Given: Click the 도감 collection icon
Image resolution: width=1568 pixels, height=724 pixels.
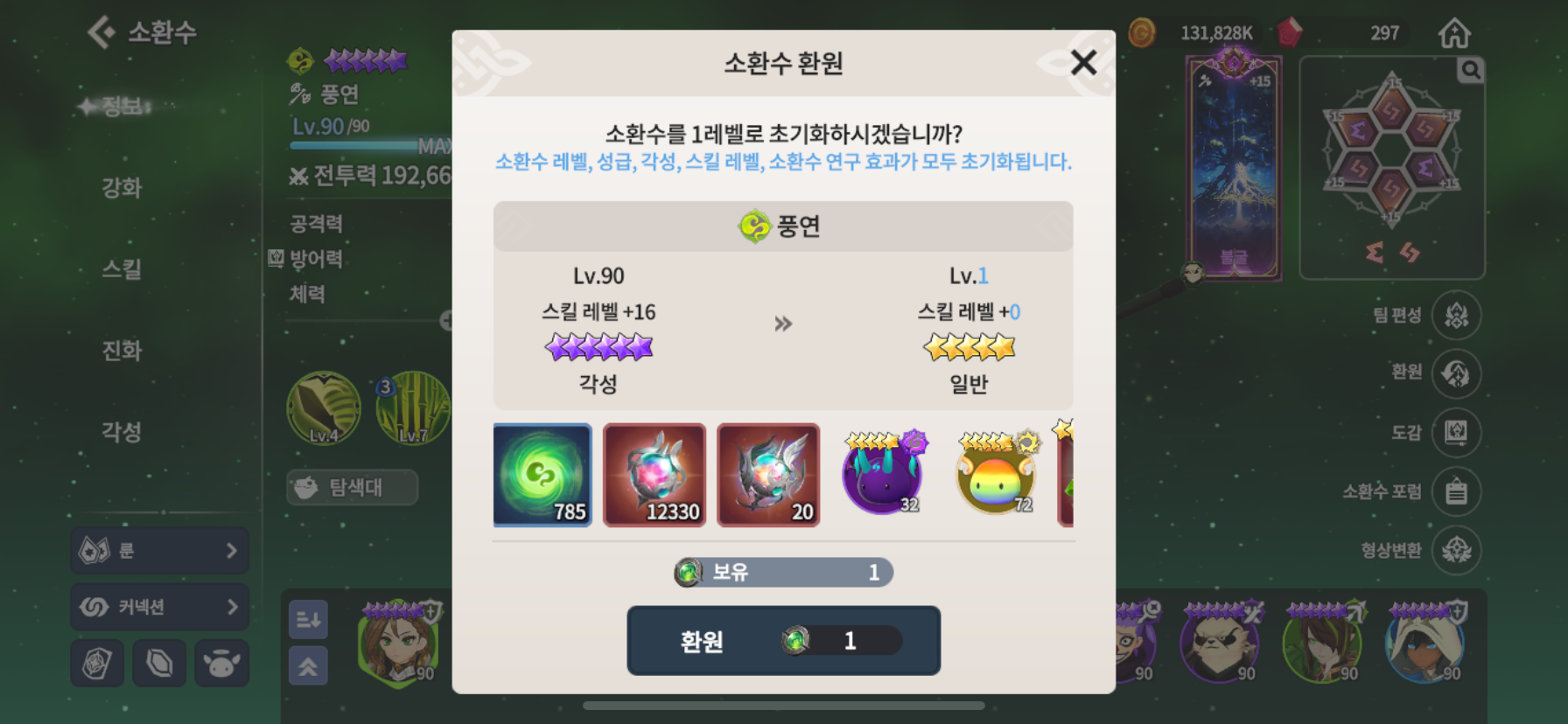Looking at the screenshot, I should pyautogui.click(x=1456, y=432).
